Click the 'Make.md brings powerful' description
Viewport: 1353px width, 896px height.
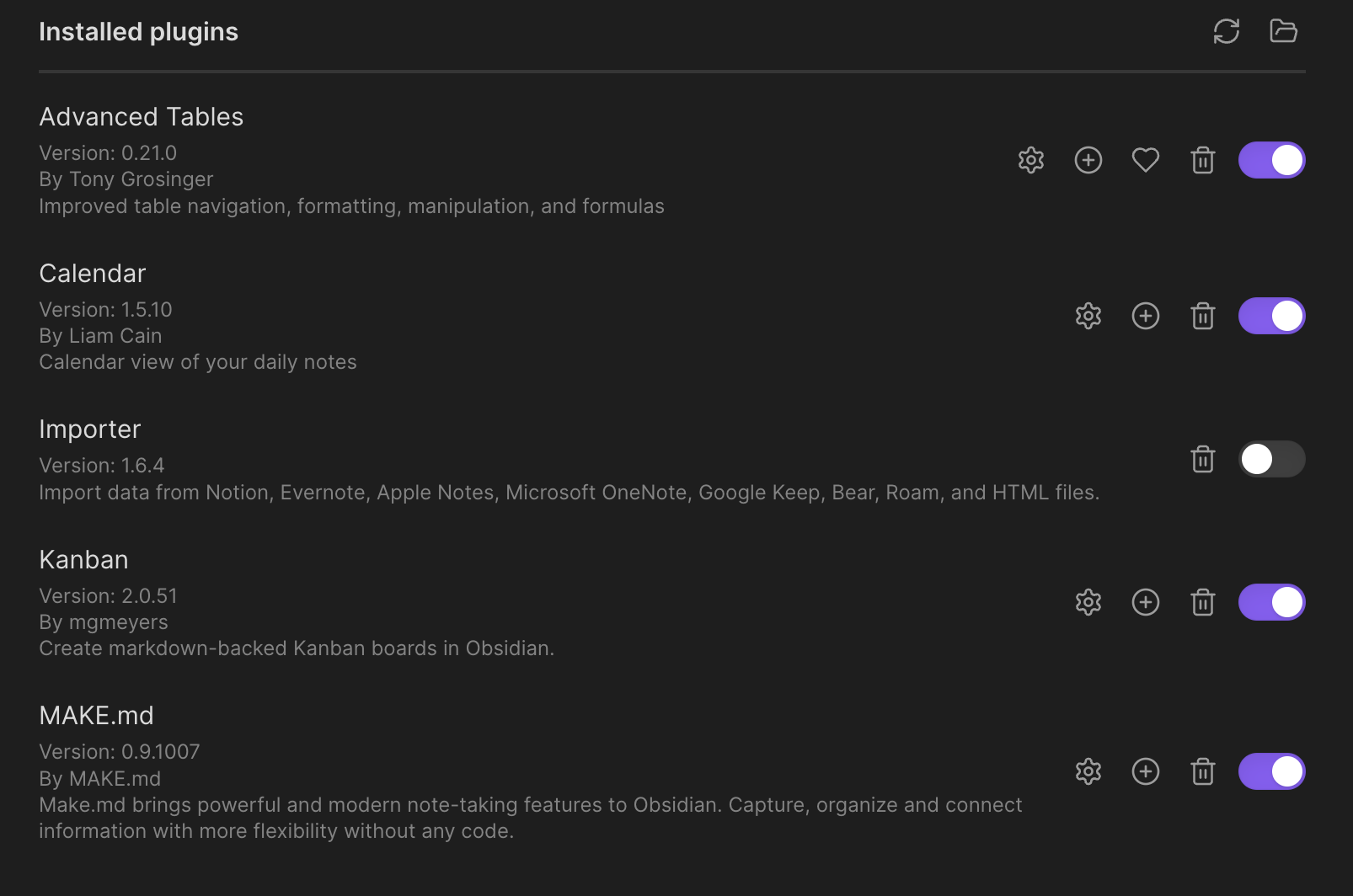[x=531, y=818]
